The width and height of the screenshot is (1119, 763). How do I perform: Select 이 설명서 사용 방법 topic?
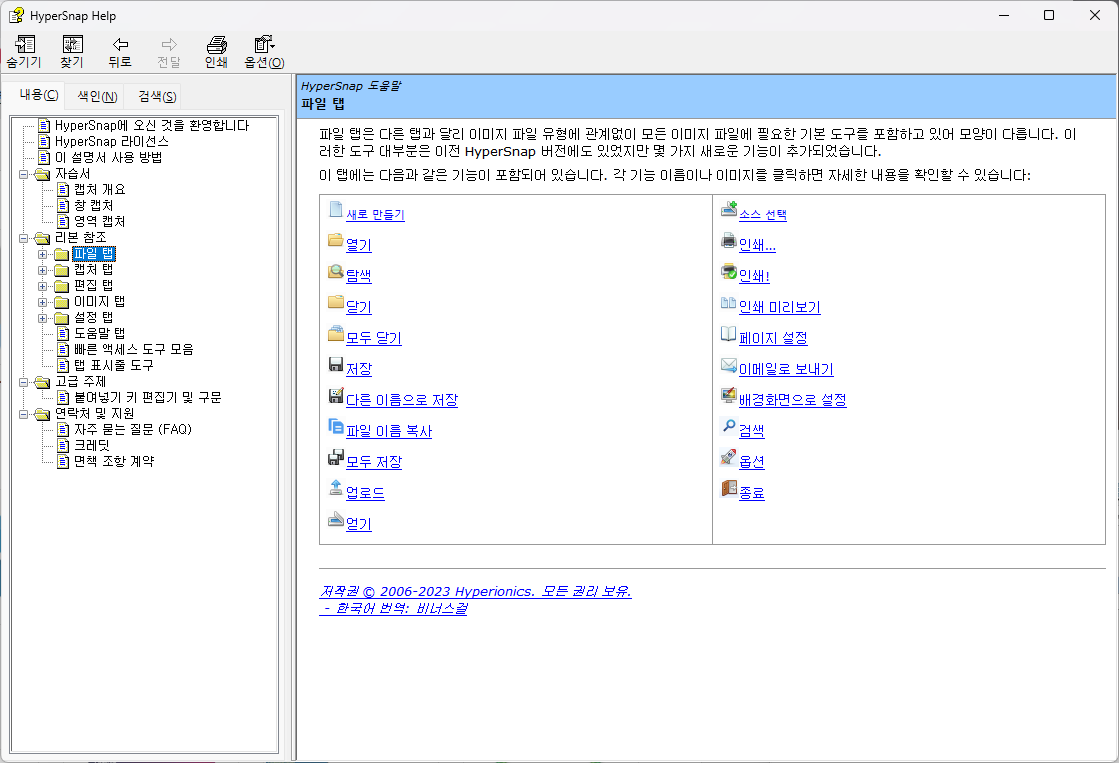pyautogui.click(x=108, y=157)
